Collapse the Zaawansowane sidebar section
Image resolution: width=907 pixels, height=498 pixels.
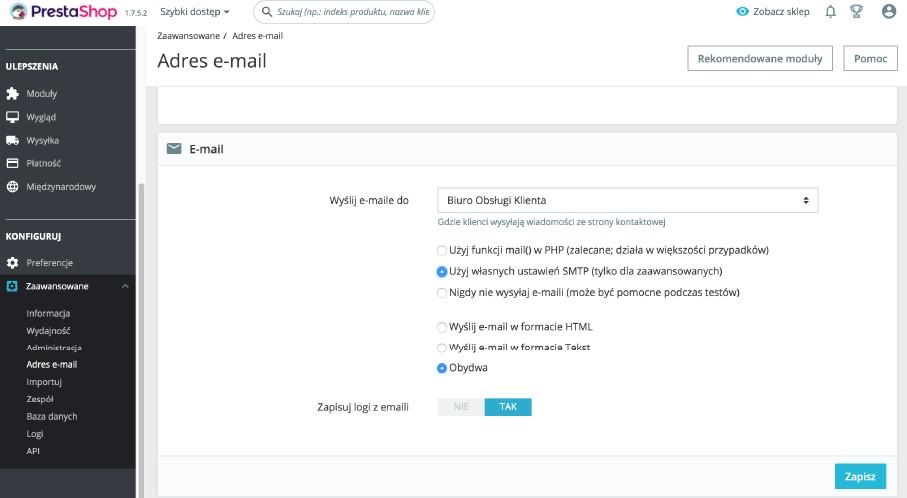tap(124, 287)
